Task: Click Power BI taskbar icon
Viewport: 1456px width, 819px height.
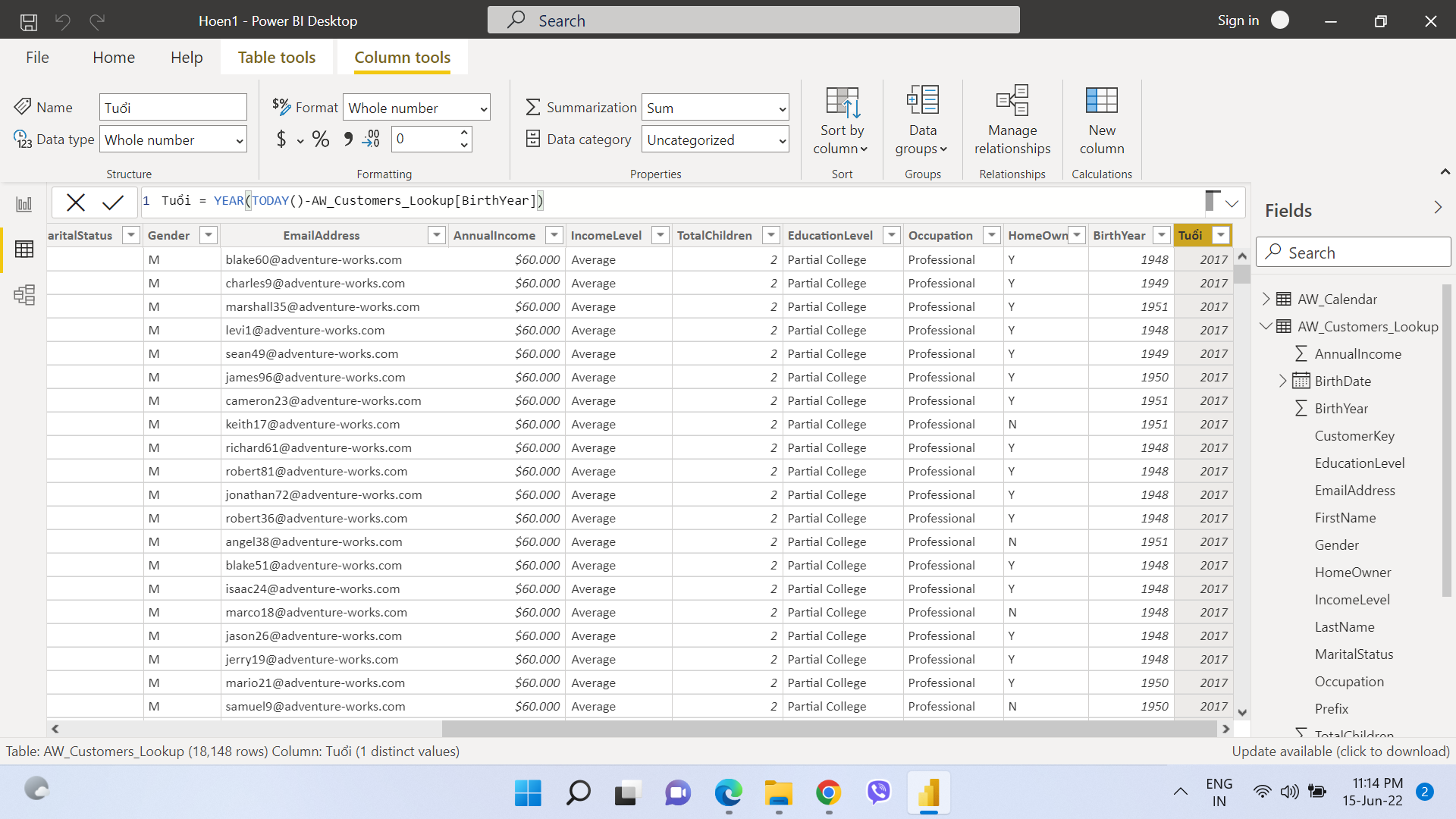Action: click(928, 793)
